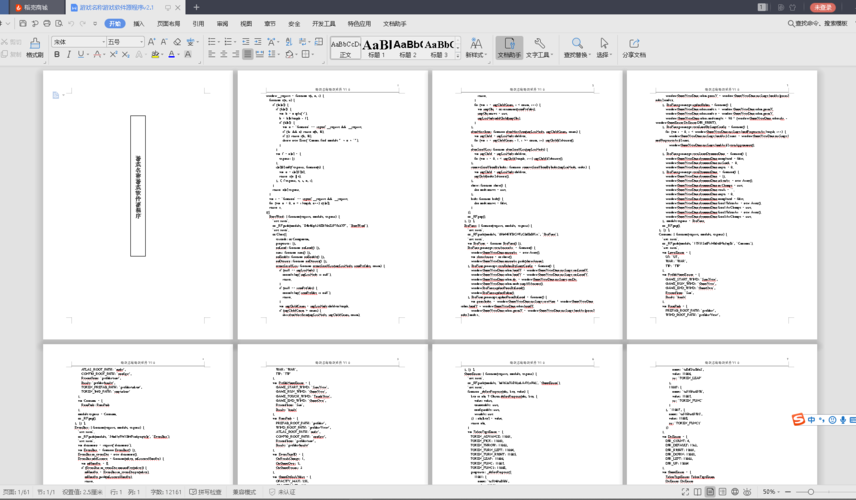Viewport: 856px width, 500px height.
Task: Switch to full screen view icon
Action: [x=685, y=492]
